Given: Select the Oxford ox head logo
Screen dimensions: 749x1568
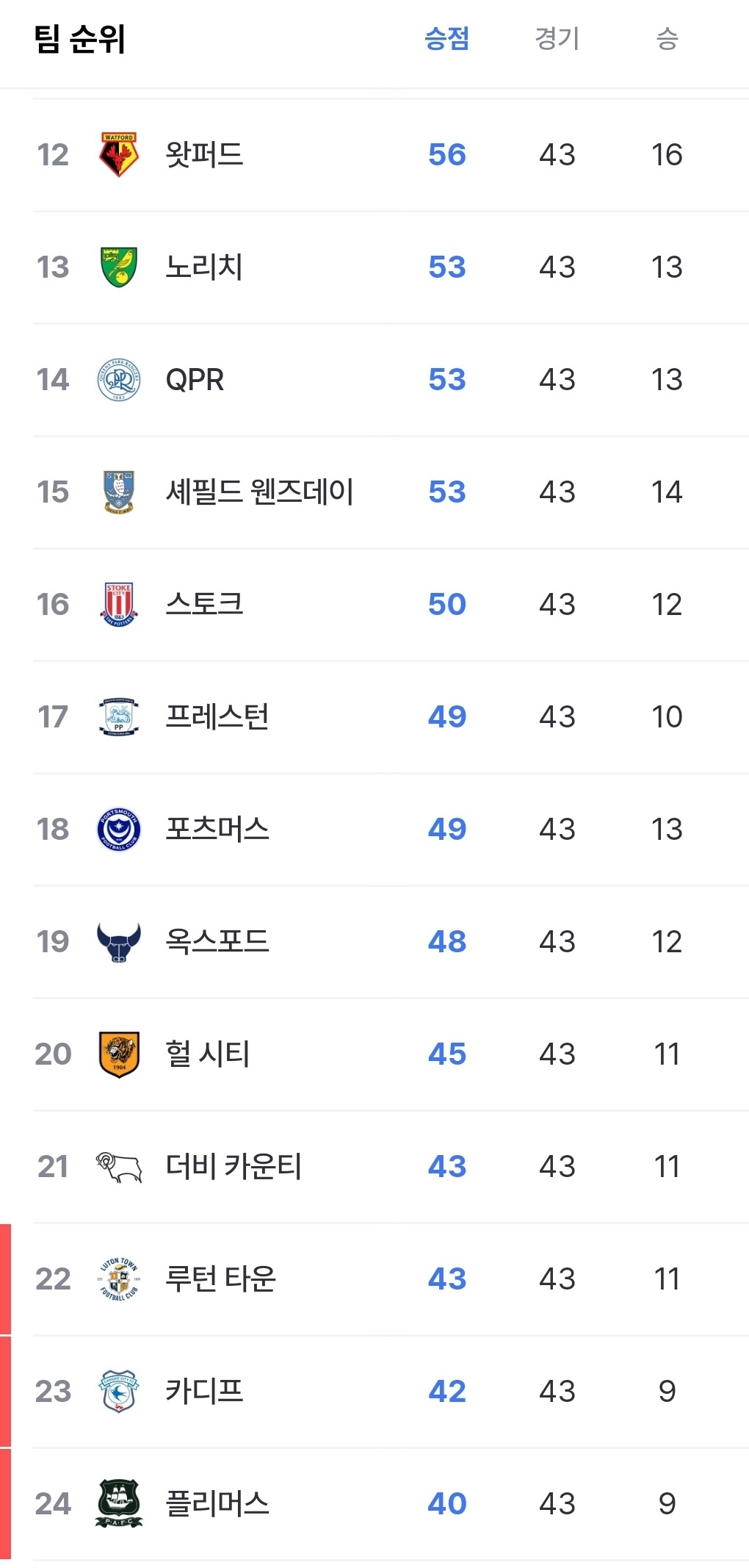Looking at the screenshot, I should 119,942.
